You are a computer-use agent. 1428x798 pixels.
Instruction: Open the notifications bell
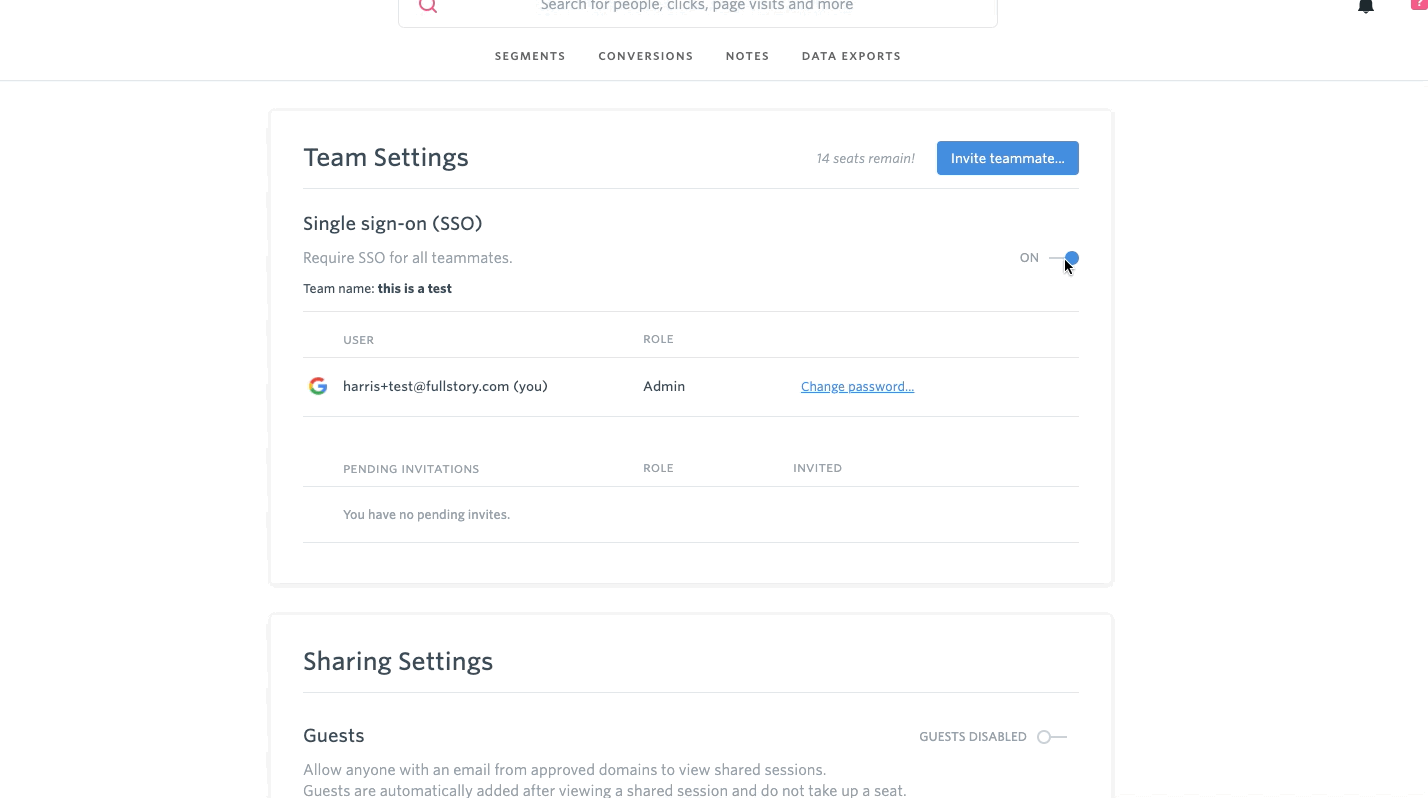click(x=1366, y=6)
